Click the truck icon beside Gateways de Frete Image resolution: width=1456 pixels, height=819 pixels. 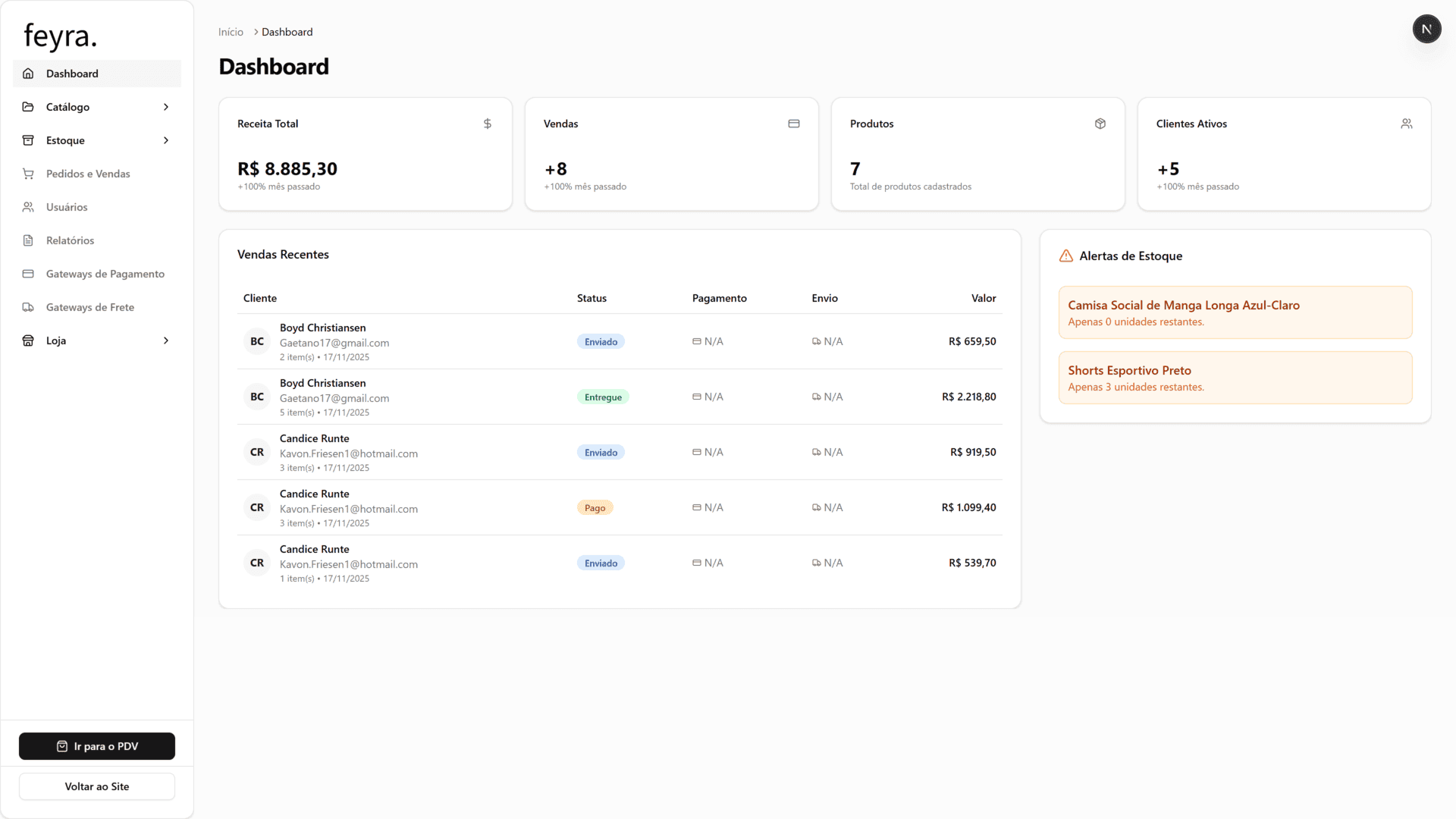click(28, 307)
